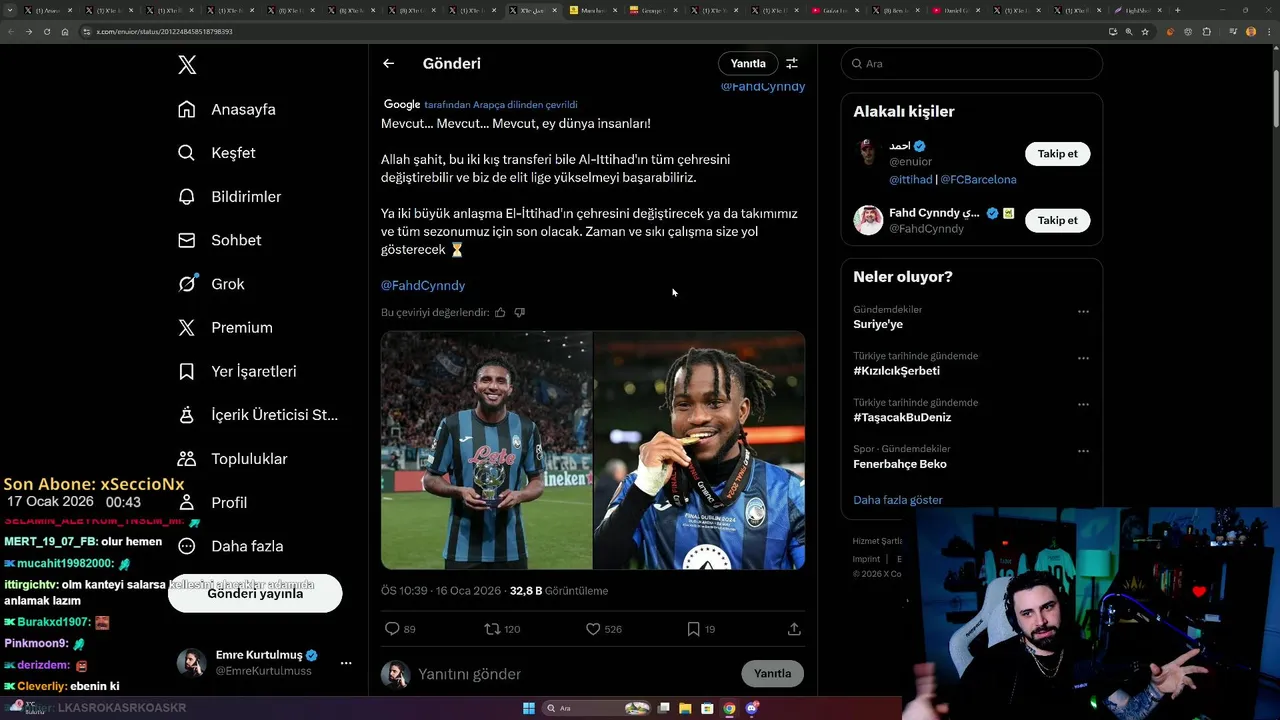Open احمد profile avatar in Alakalı kişiler

point(868,153)
